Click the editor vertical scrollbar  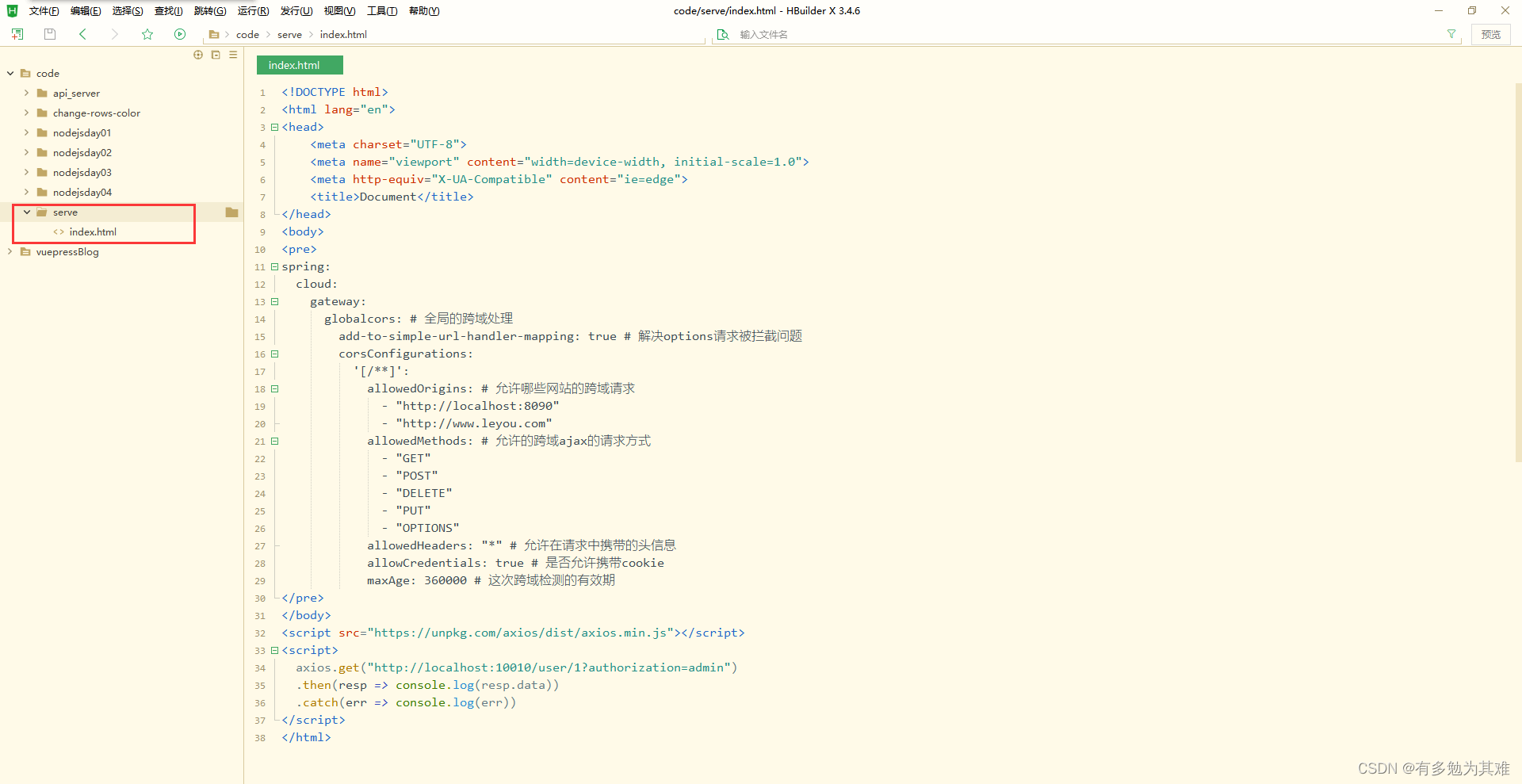[x=1517, y=272]
